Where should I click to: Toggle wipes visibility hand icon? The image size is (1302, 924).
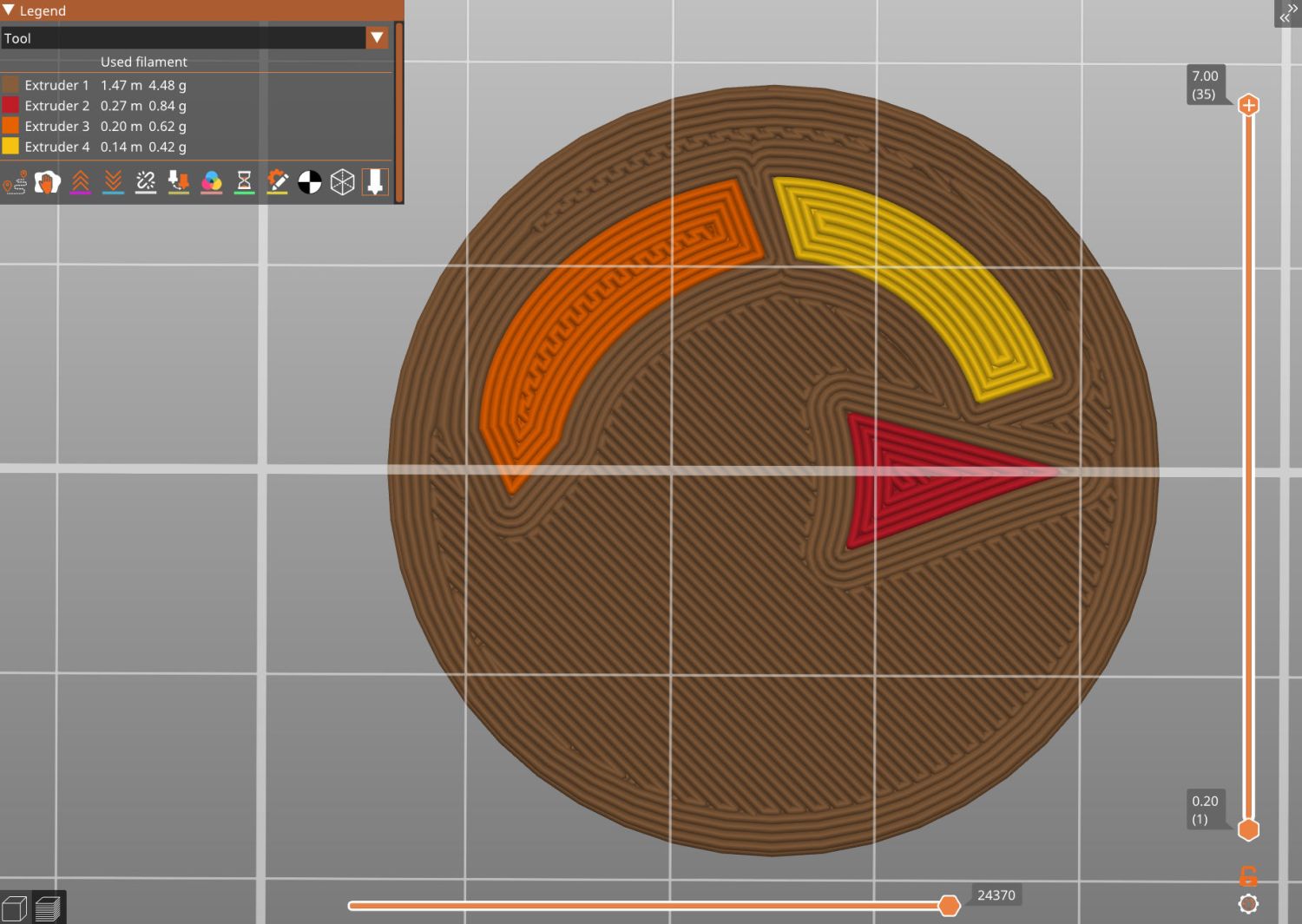coord(47,182)
